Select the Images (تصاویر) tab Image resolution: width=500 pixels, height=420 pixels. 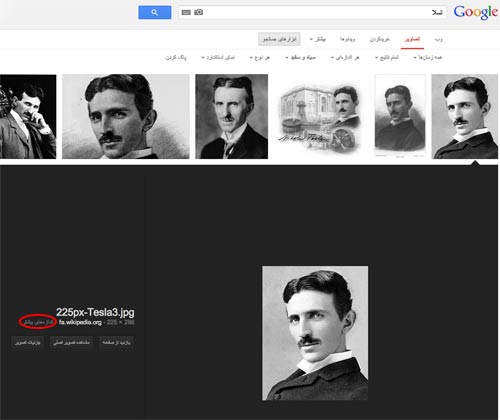[412, 39]
